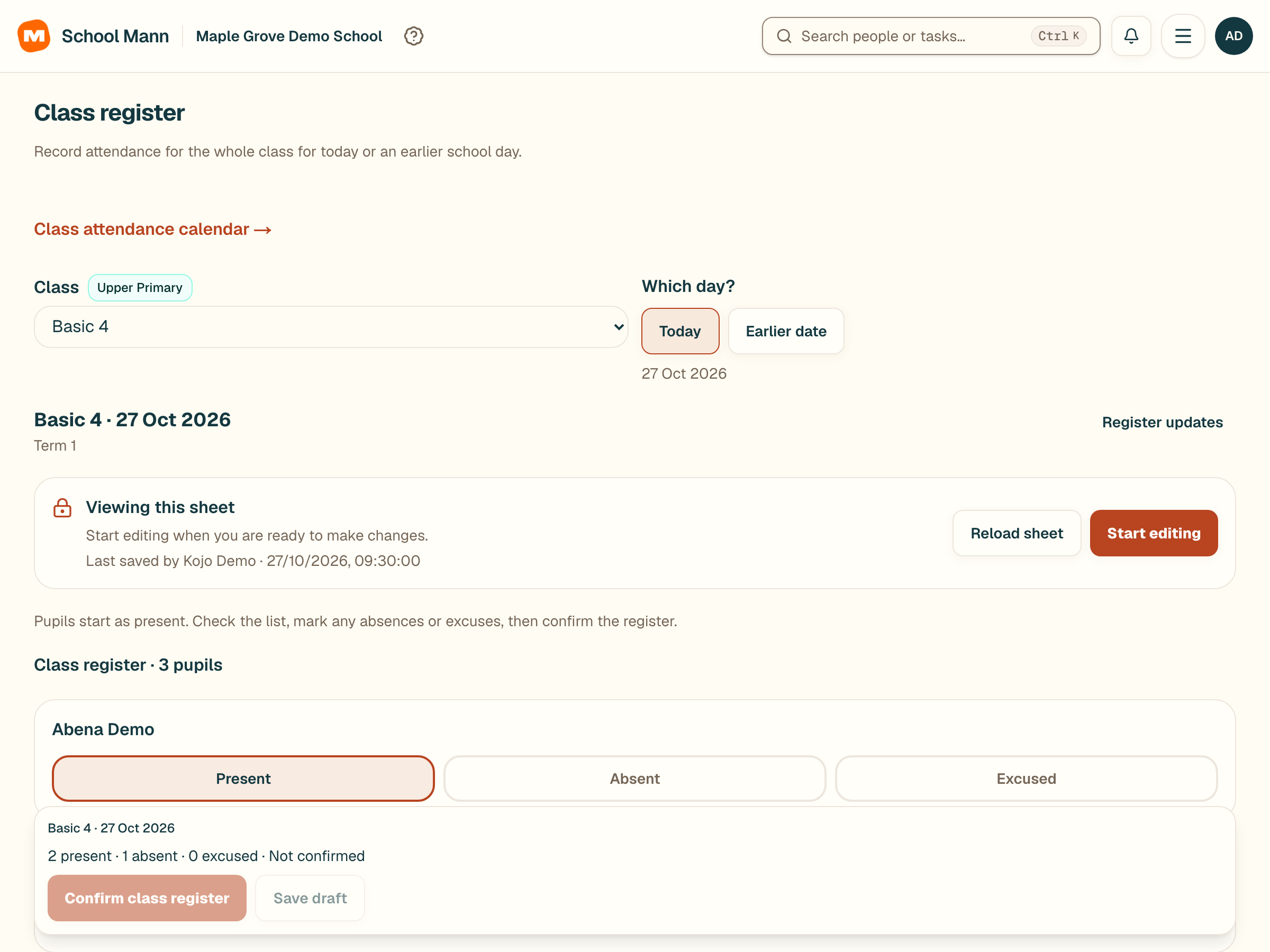The image size is (1270, 952).
Task: Mark Abena Demo as Absent
Action: tap(634, 778)
